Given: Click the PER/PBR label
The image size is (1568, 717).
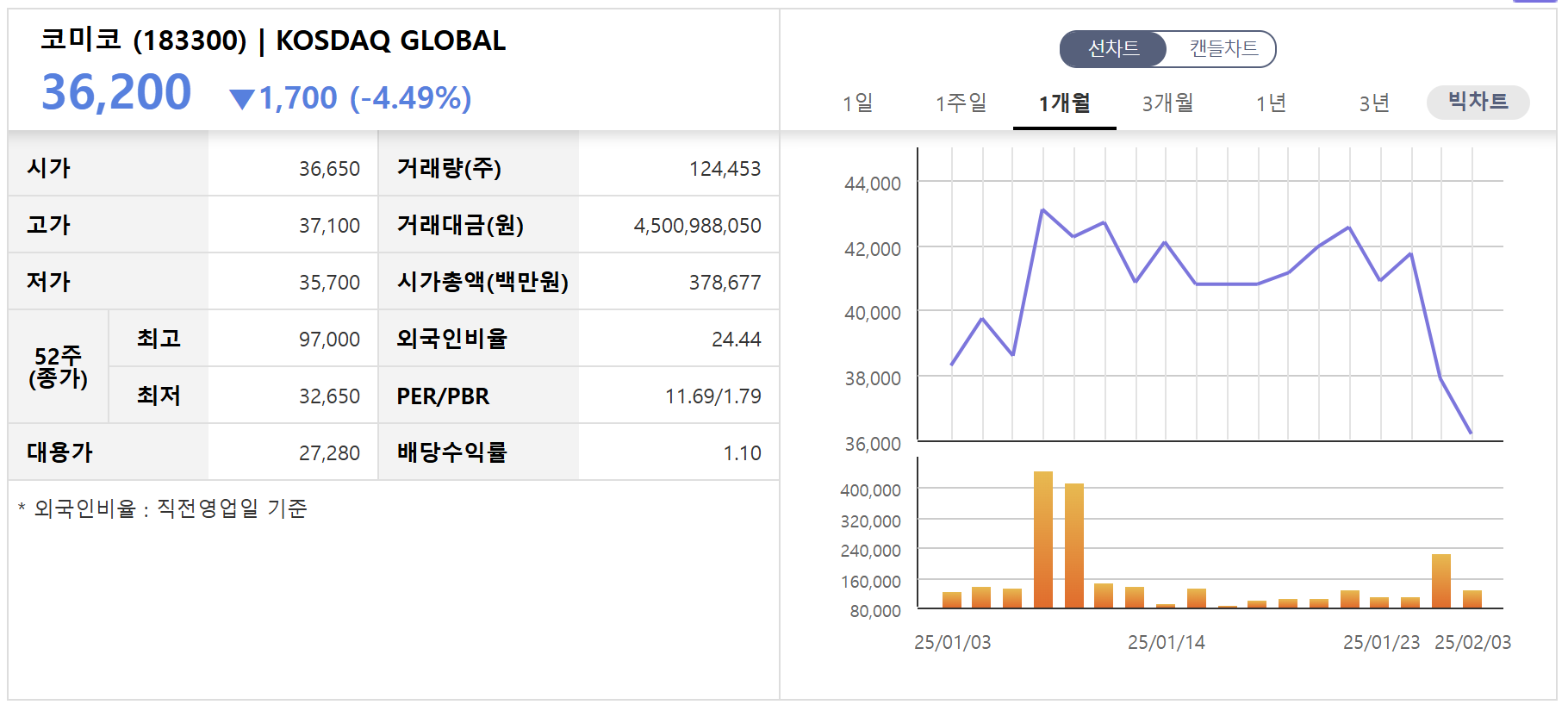Looking at the screenshot, I should [443, 396].
